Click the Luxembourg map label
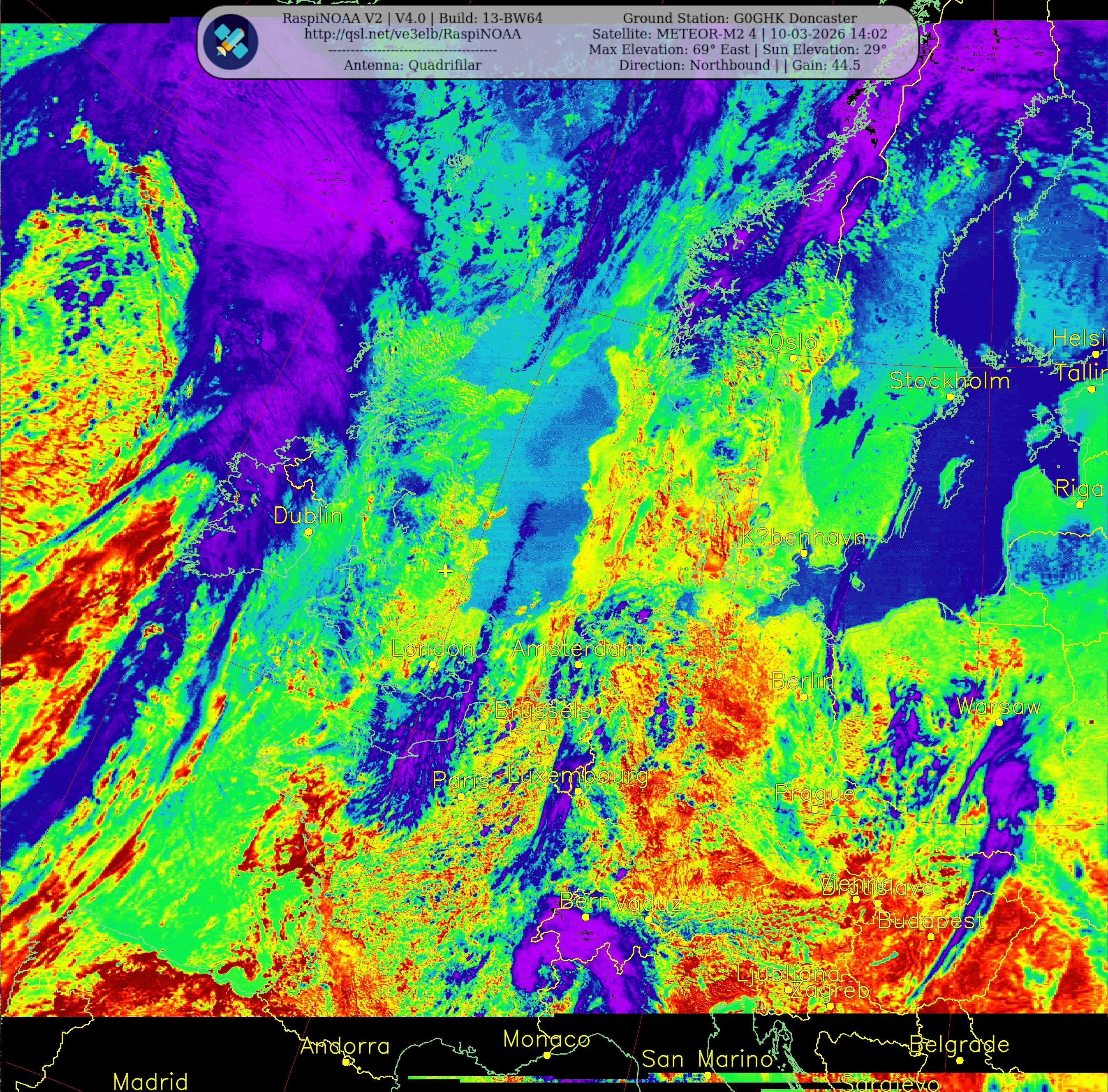Image resolution: width=1108 pixels, height=1092 pixels. click(x=578, y=776)
